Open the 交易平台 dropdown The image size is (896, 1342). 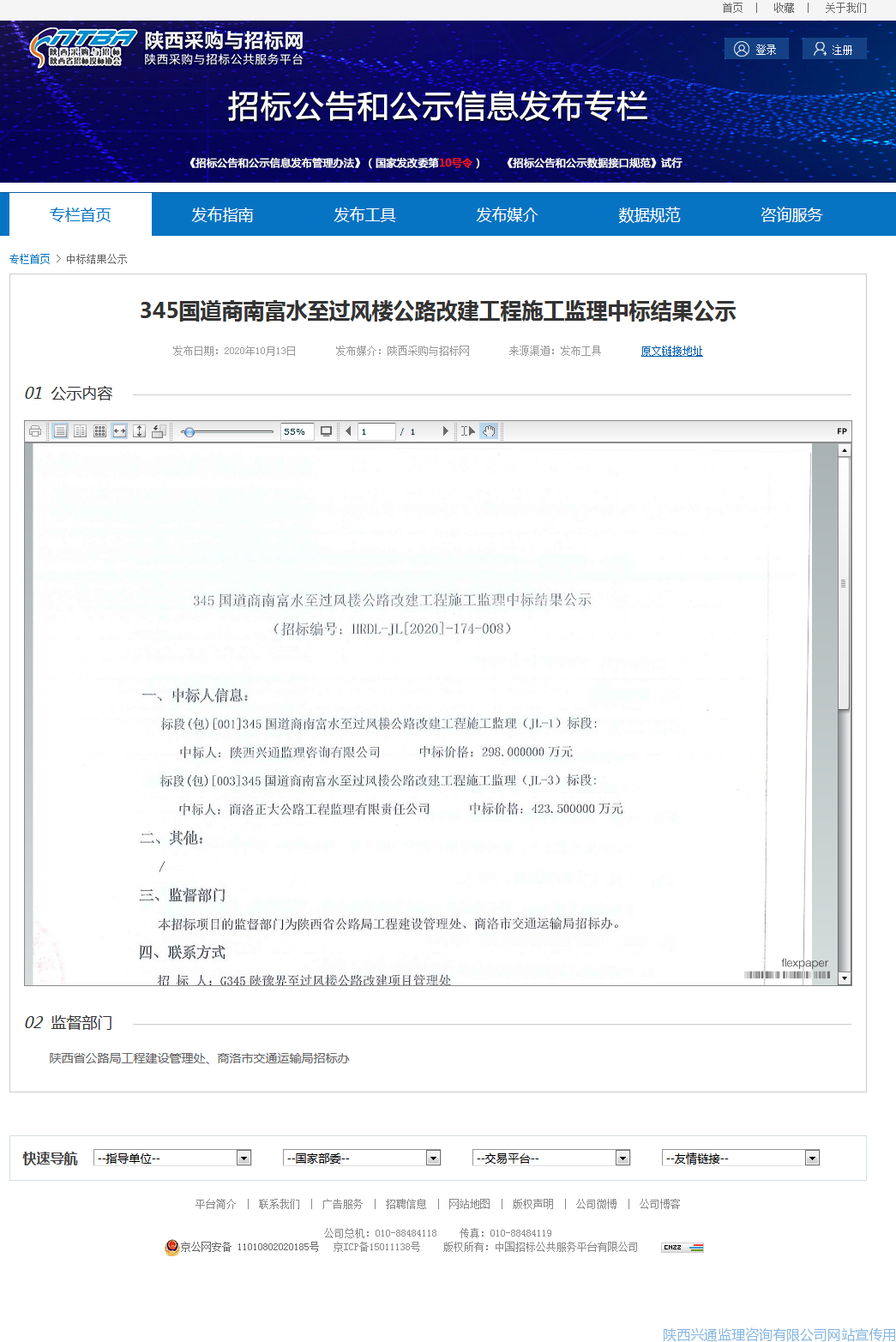pos(551,1158)
